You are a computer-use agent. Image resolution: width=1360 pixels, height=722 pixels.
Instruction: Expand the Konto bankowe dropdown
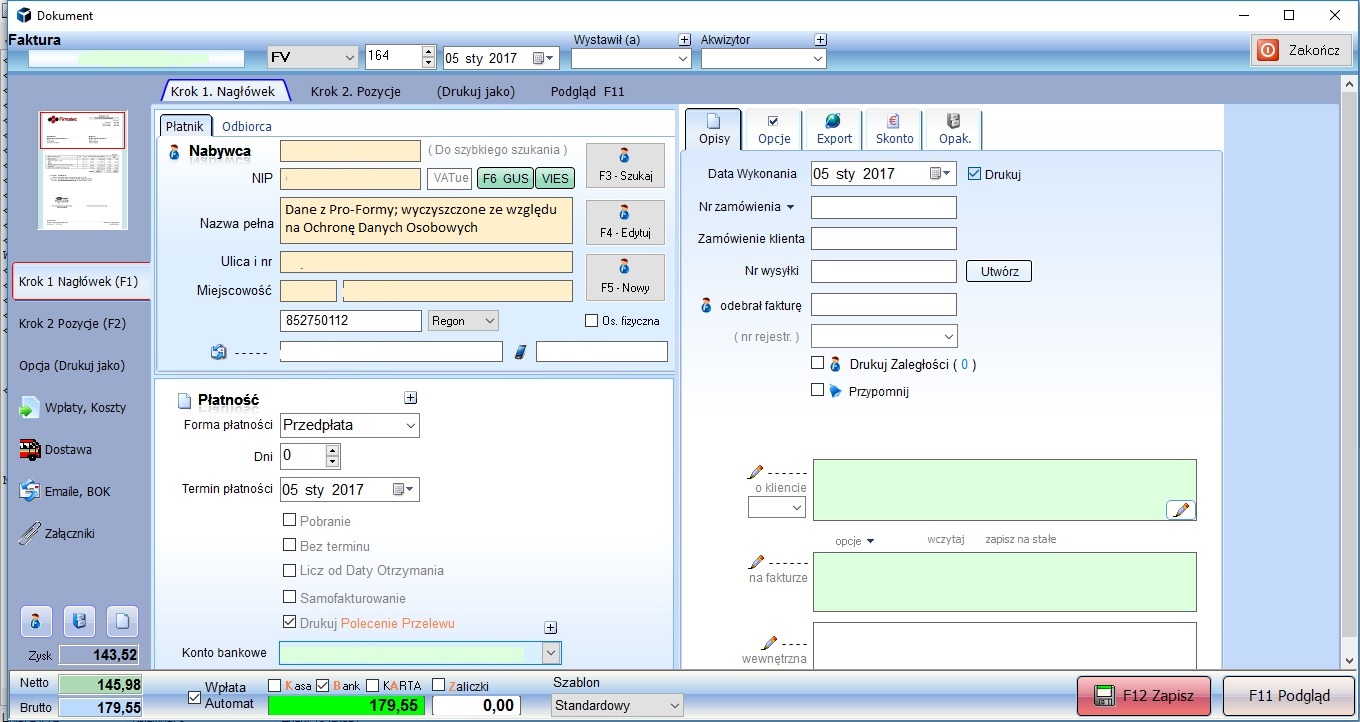[x=550, y=653]
